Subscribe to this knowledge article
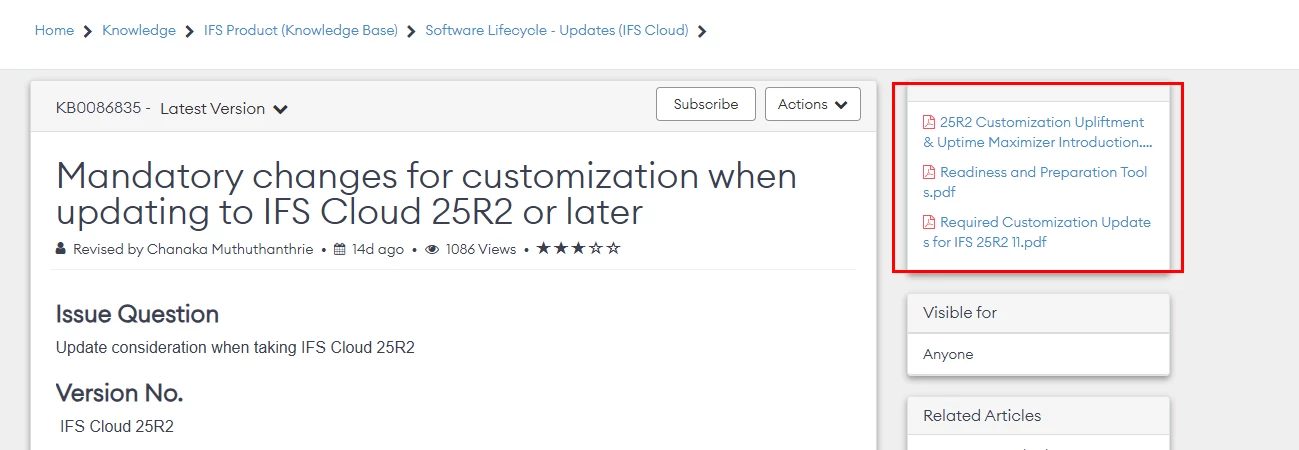Viewport: 1299px width, 450px height. pyautogui.click(x=706, y=104)
